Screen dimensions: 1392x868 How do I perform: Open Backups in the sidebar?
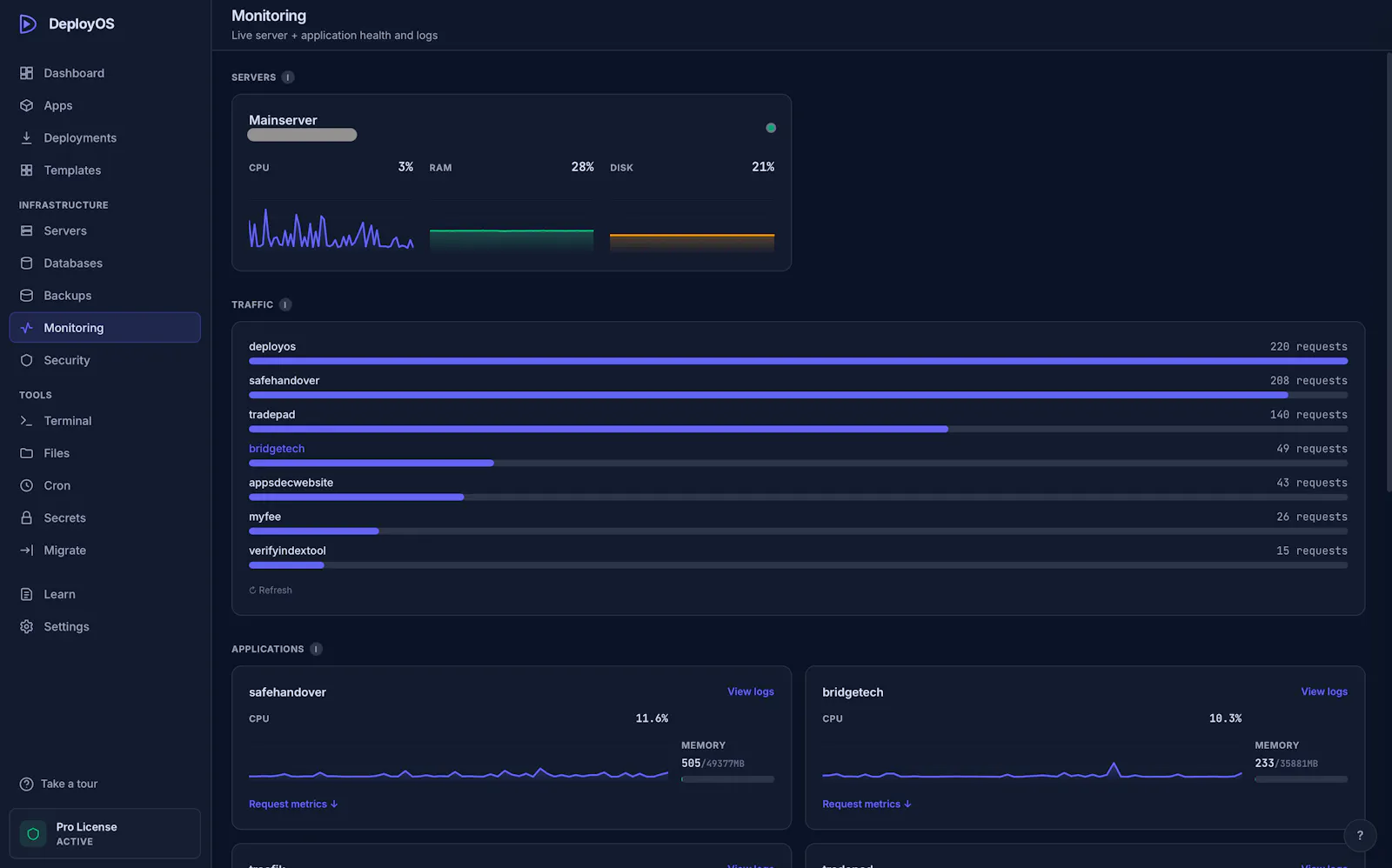coord(104,296)
